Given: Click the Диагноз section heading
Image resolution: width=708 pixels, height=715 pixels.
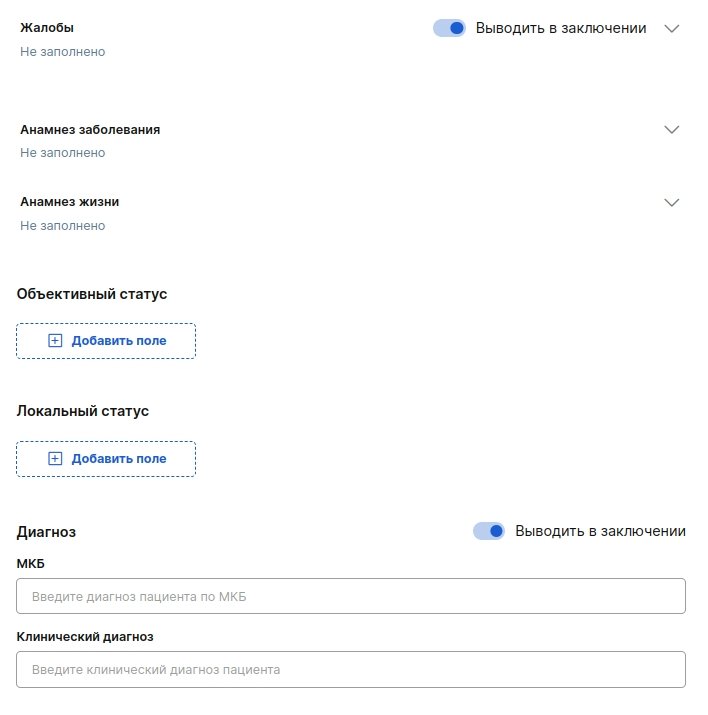Looking at the screenshot, I should pyautogui.click(x=47, y=532).
